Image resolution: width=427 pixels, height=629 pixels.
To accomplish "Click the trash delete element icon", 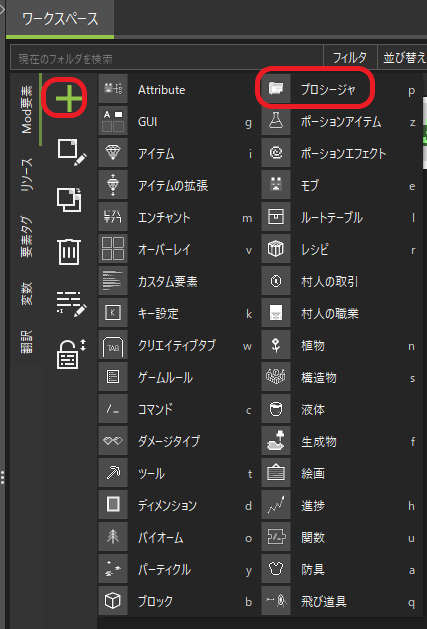I will coord(69,252).
